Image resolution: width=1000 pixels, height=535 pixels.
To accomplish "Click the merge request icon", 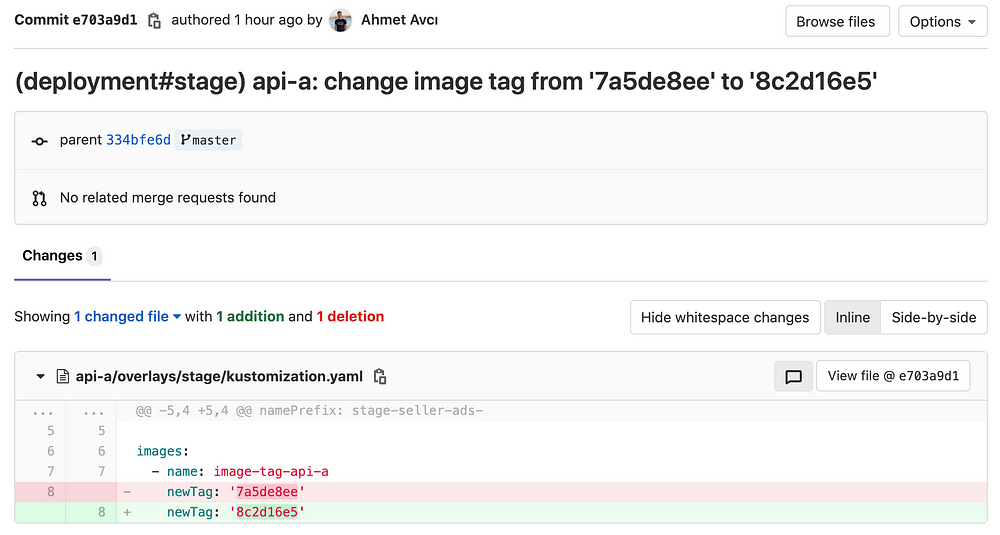I will point(40,198).
